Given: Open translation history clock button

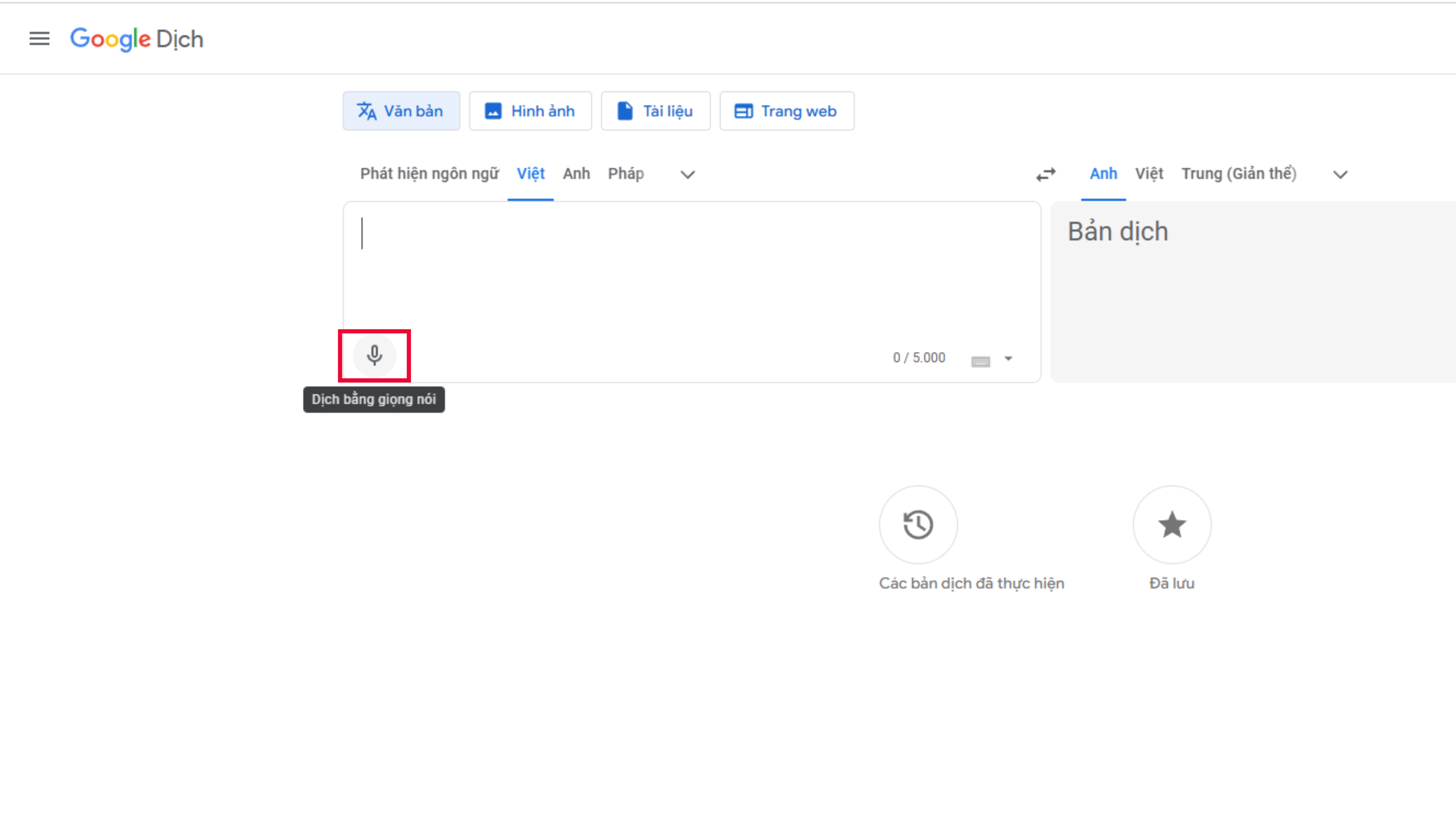Looking at the screenshot, I should (x=918, y=524).
